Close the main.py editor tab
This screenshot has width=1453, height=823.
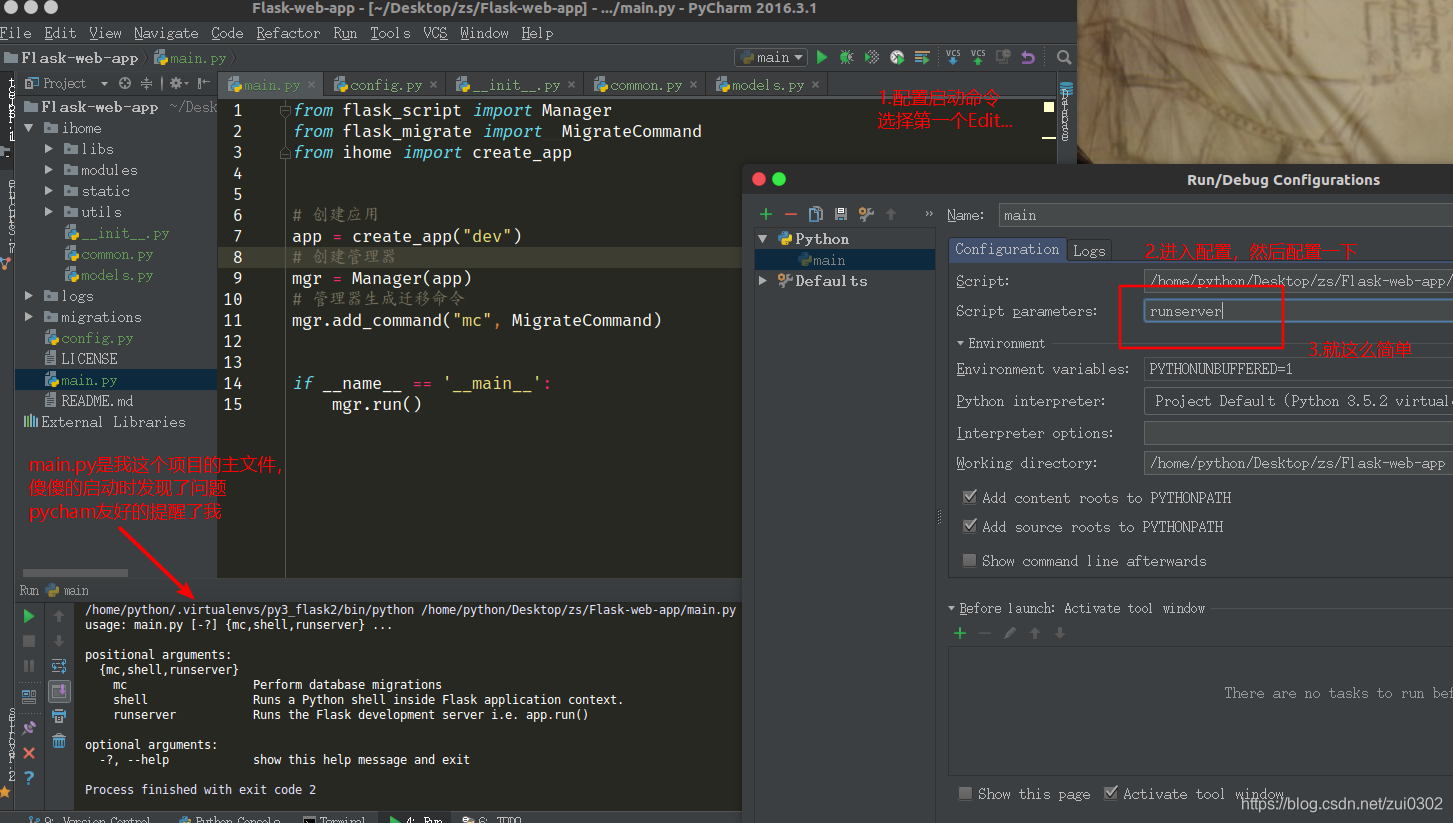tap(312, 86)
